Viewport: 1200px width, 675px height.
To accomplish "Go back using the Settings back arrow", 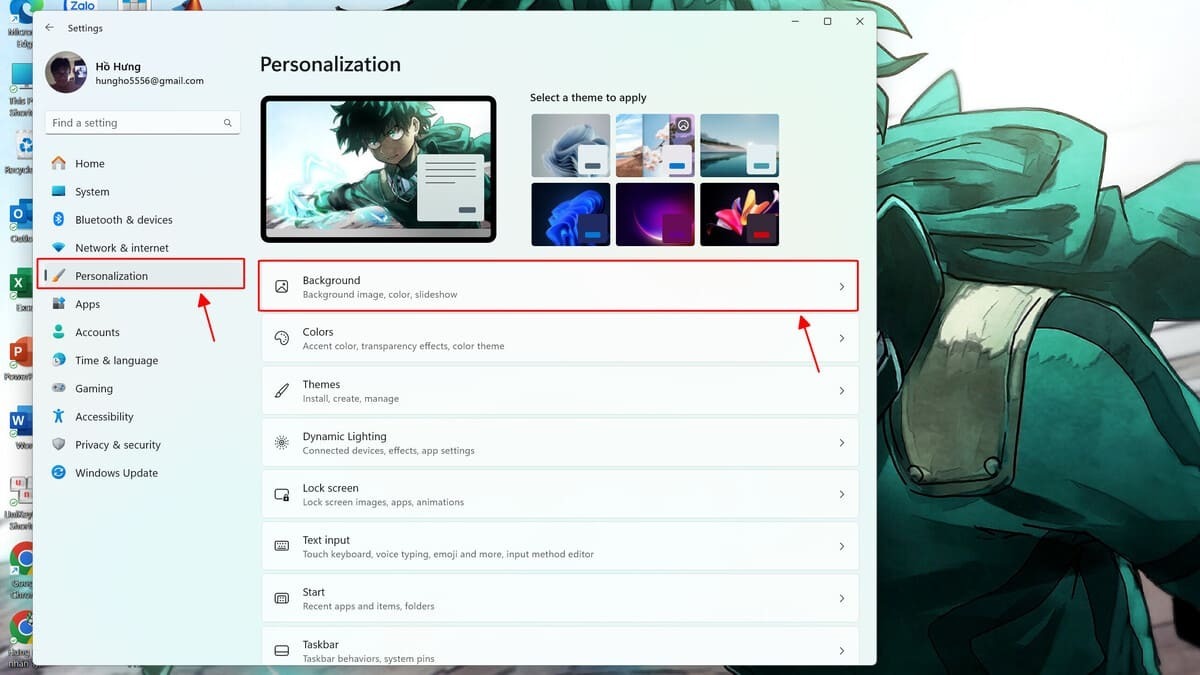I will [50, 28].
